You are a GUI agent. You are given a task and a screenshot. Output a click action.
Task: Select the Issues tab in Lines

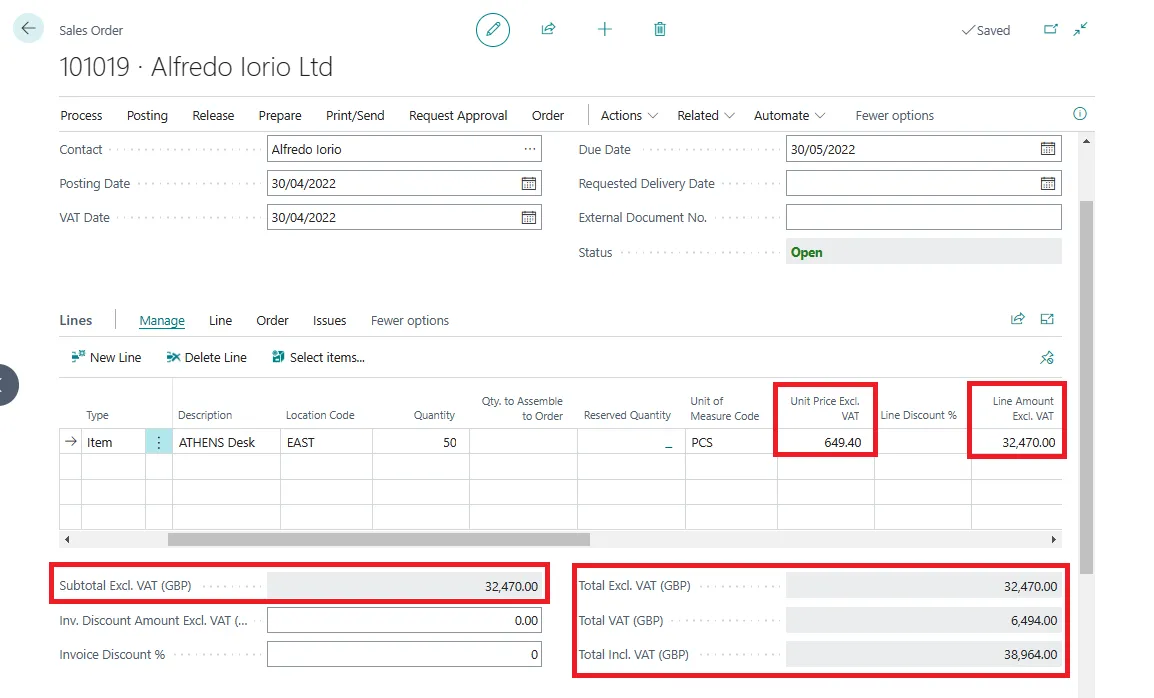(329, 320)
